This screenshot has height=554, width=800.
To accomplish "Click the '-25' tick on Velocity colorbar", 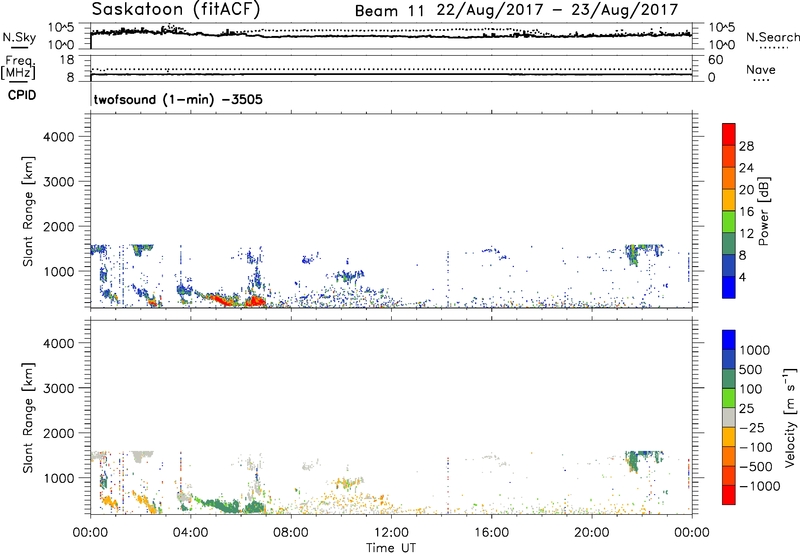I will point(752,428).
